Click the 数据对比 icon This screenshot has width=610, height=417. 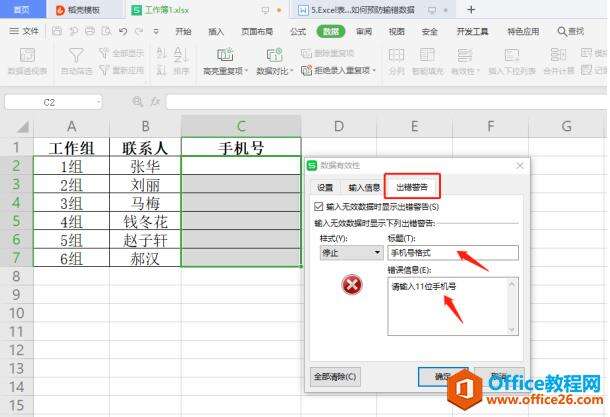[x=274, y=55]
